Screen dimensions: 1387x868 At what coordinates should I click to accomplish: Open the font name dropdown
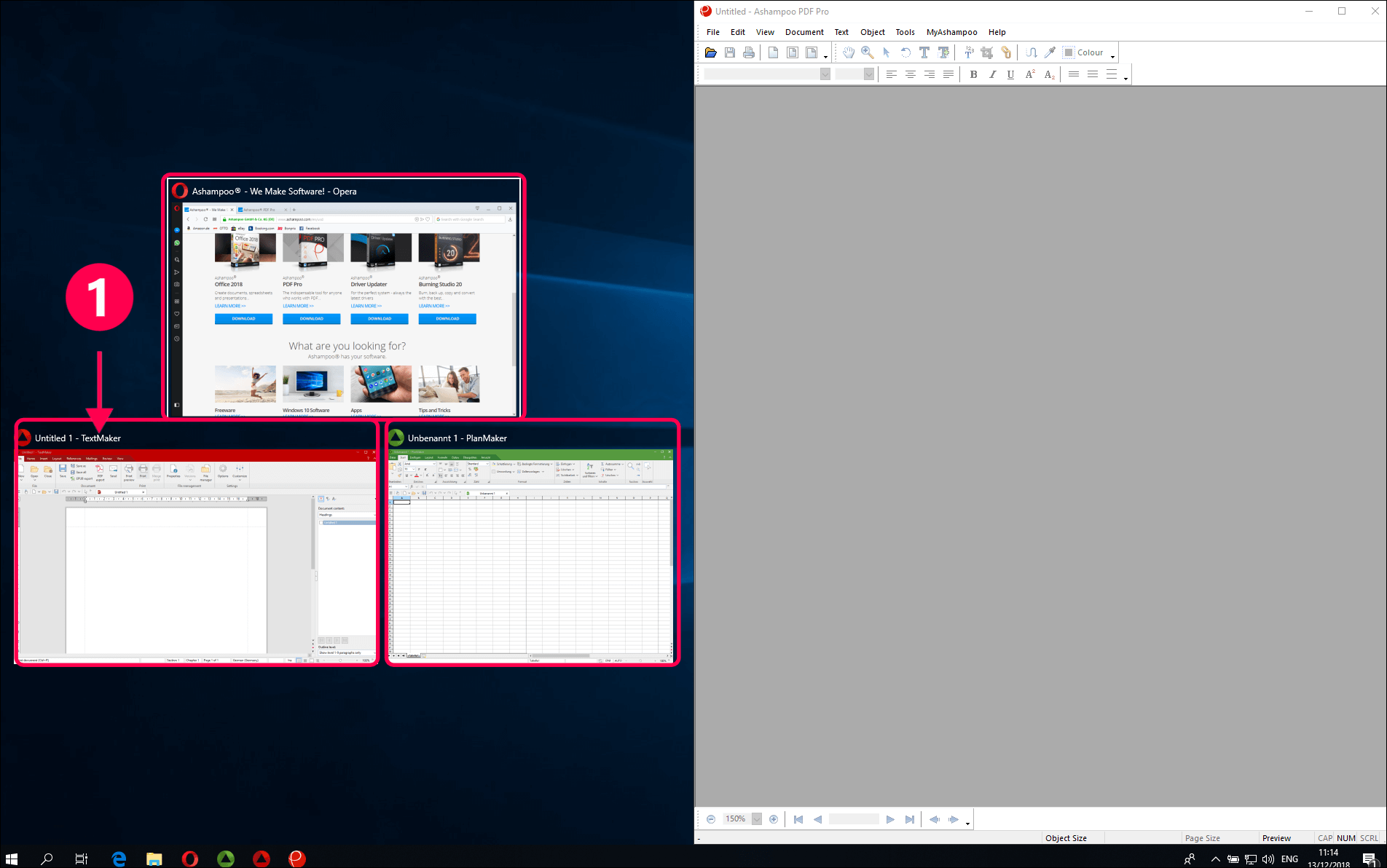(x=825, y=74)
